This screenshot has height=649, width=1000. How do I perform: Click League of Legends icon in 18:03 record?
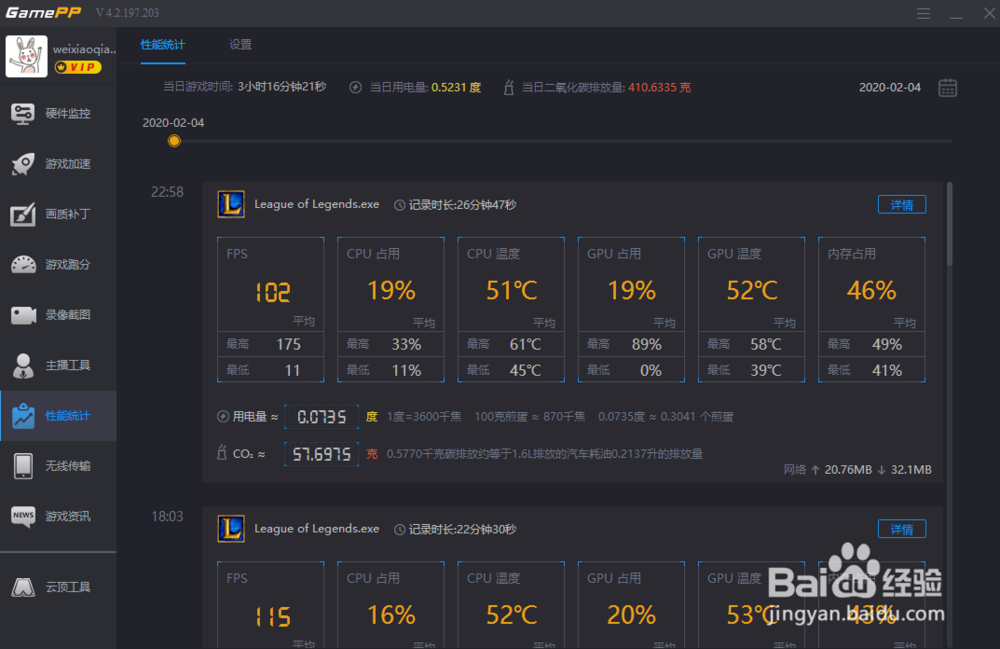point(231,529)
